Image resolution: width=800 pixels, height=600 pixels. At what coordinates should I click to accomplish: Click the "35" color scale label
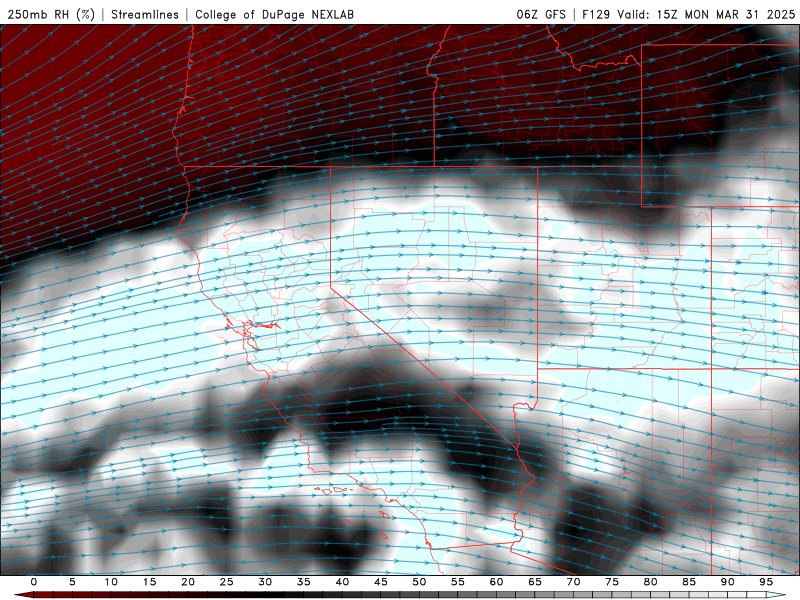tap(304, 582)
